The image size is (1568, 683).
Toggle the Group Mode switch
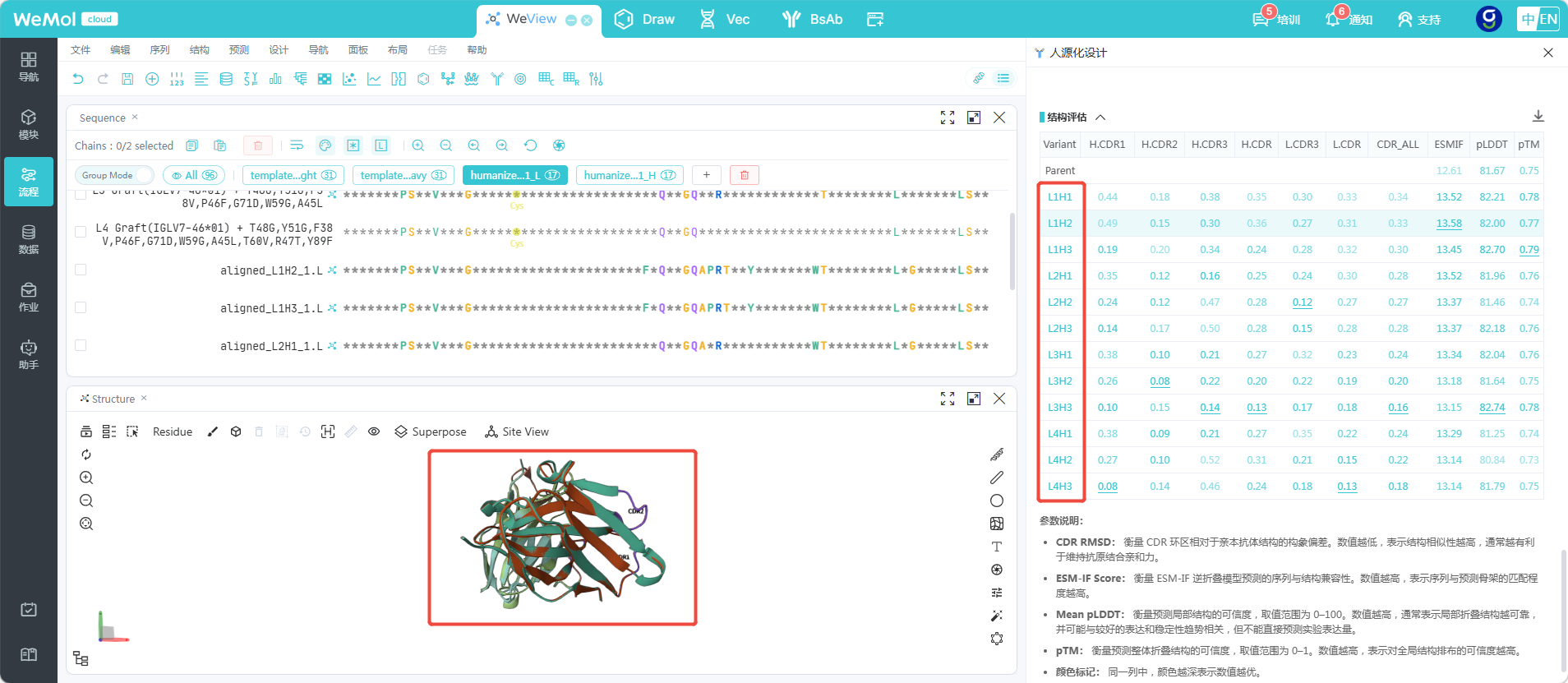[114, 175]
